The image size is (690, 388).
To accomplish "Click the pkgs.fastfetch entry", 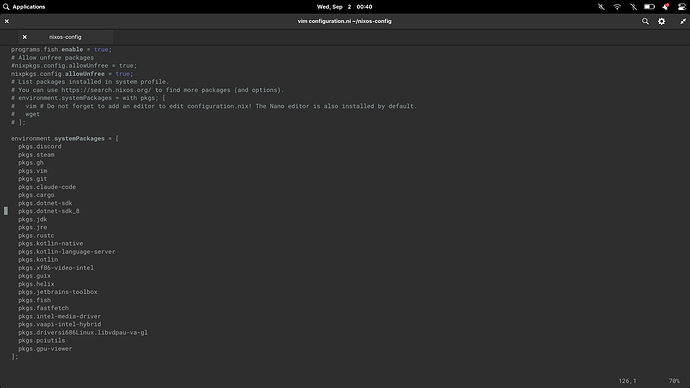I will (x=43, y=308).
